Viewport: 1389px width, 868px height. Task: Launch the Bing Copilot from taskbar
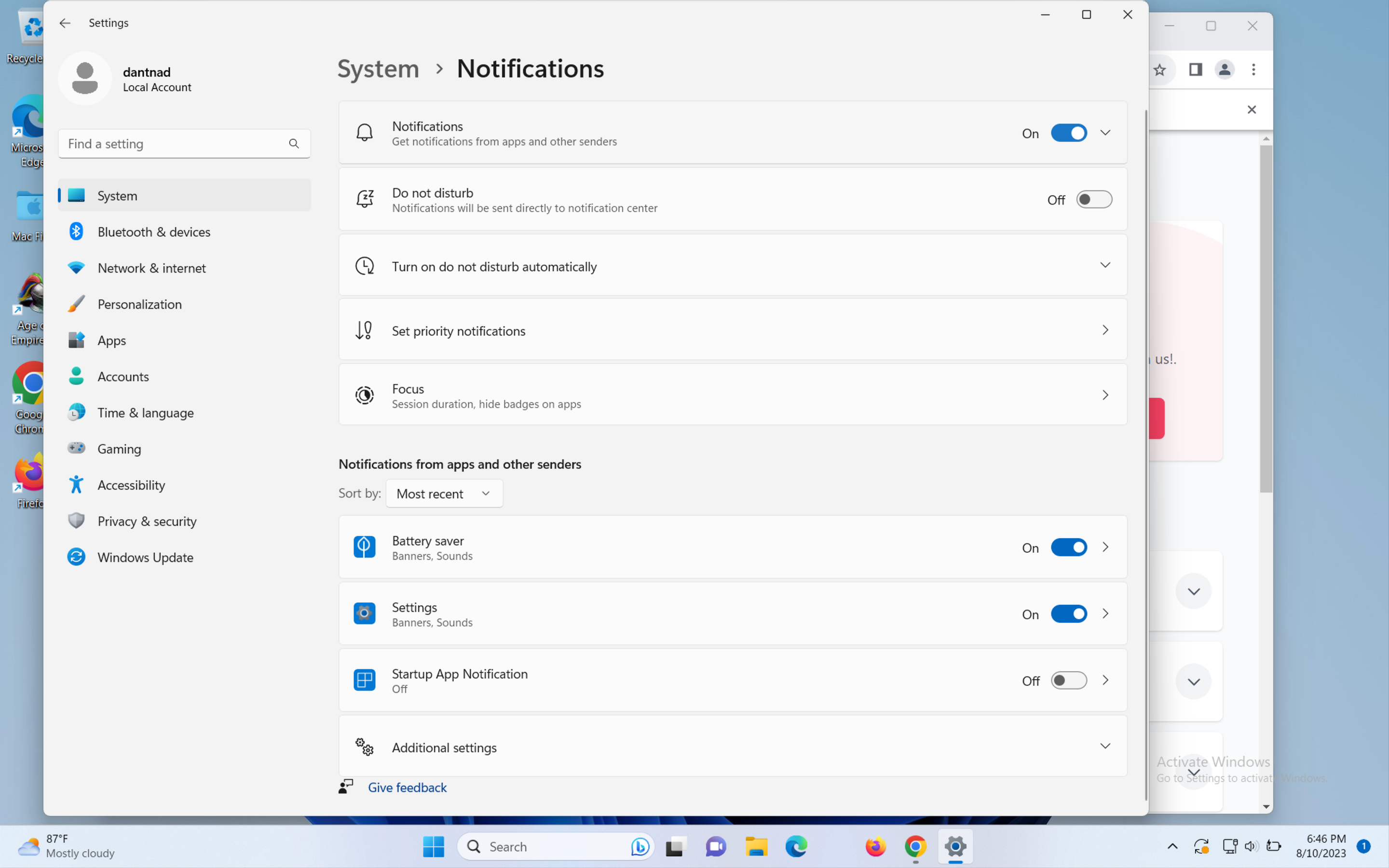639,846
